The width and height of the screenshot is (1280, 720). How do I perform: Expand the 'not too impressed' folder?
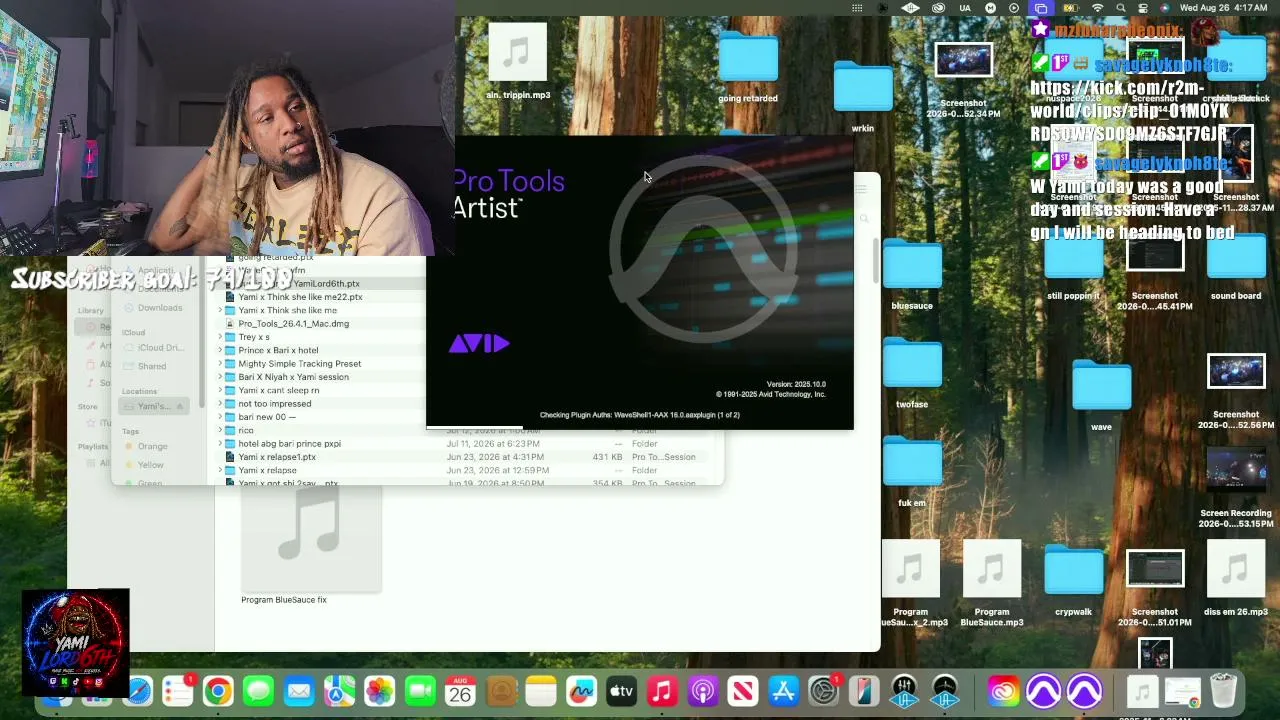click(220, 403)
